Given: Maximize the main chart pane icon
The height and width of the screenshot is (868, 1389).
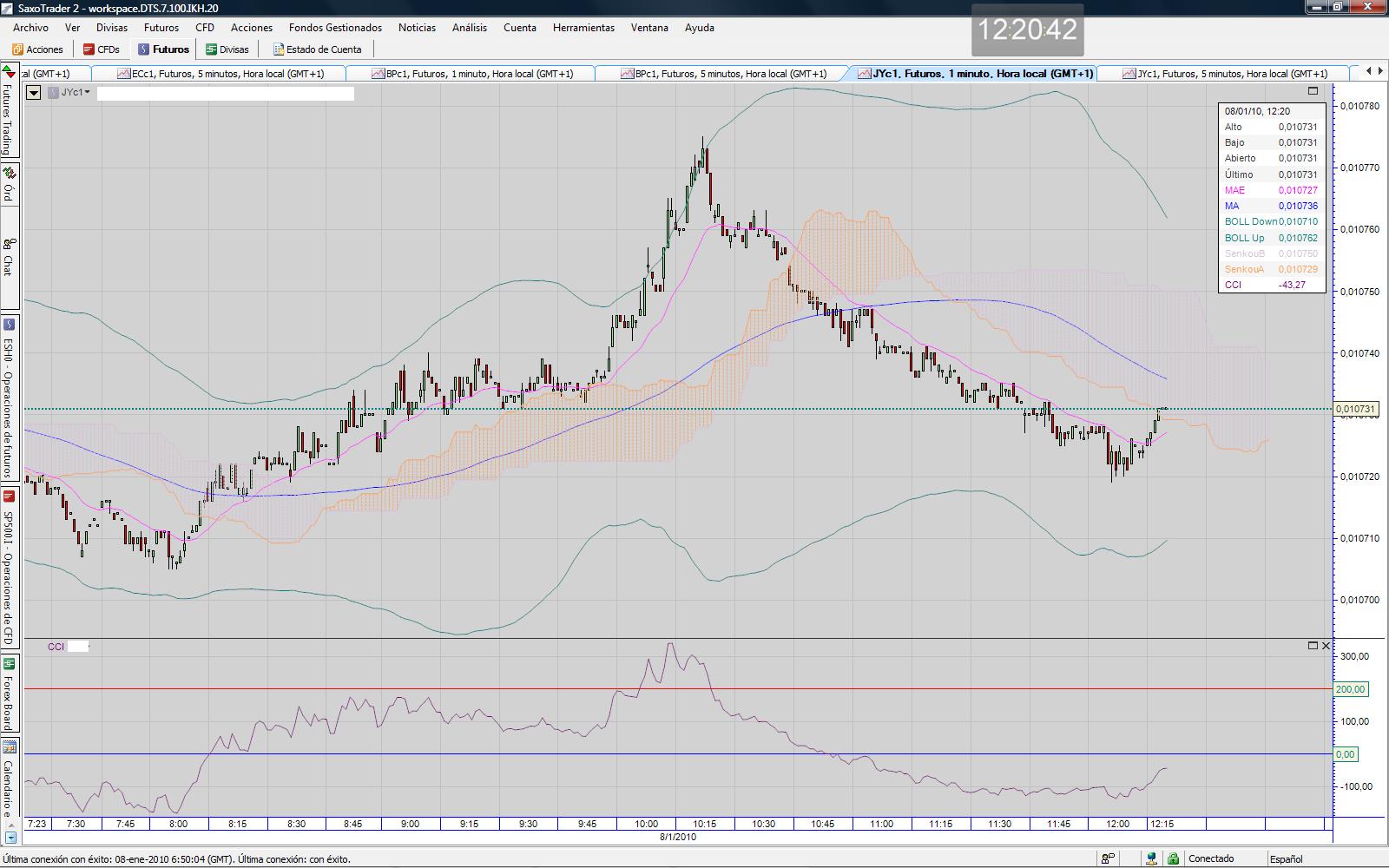Looking at the screenshot, I should [1313, 91].
